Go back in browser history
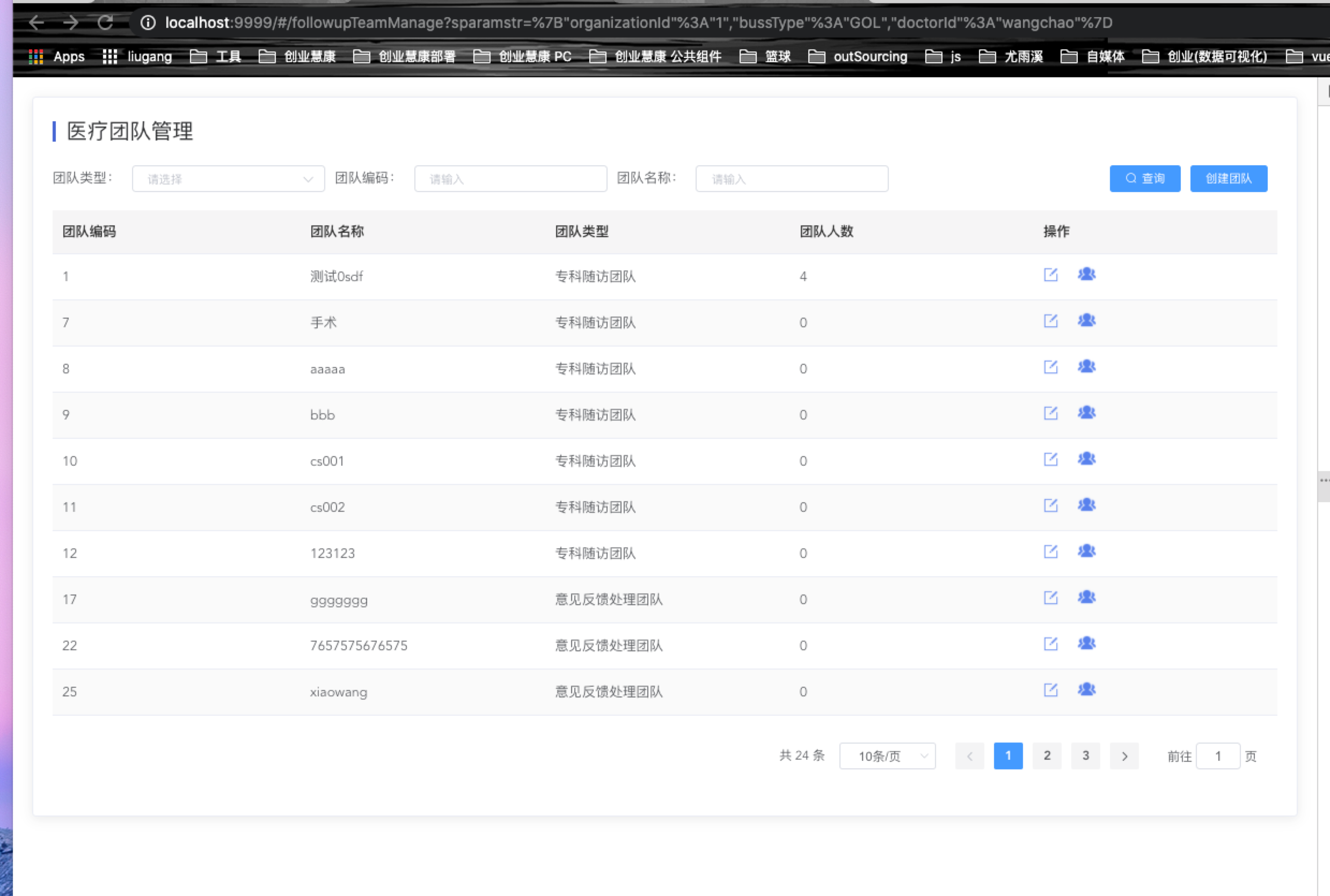This screenshot has width=1330, height=896. pyautogui.click(x=36, y=23)
